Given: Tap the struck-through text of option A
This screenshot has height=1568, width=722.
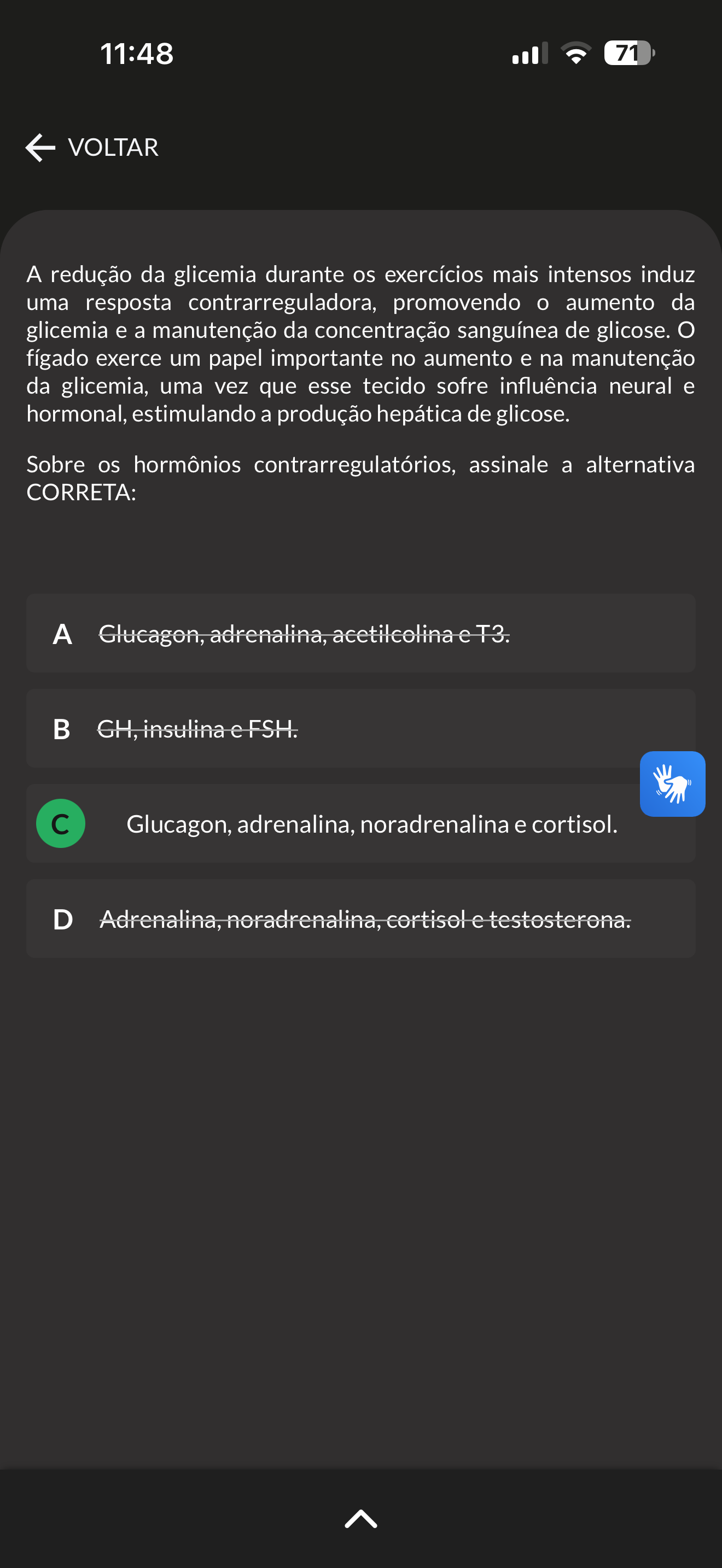Looking at the screenshot, I should click(x=304, y=634).
